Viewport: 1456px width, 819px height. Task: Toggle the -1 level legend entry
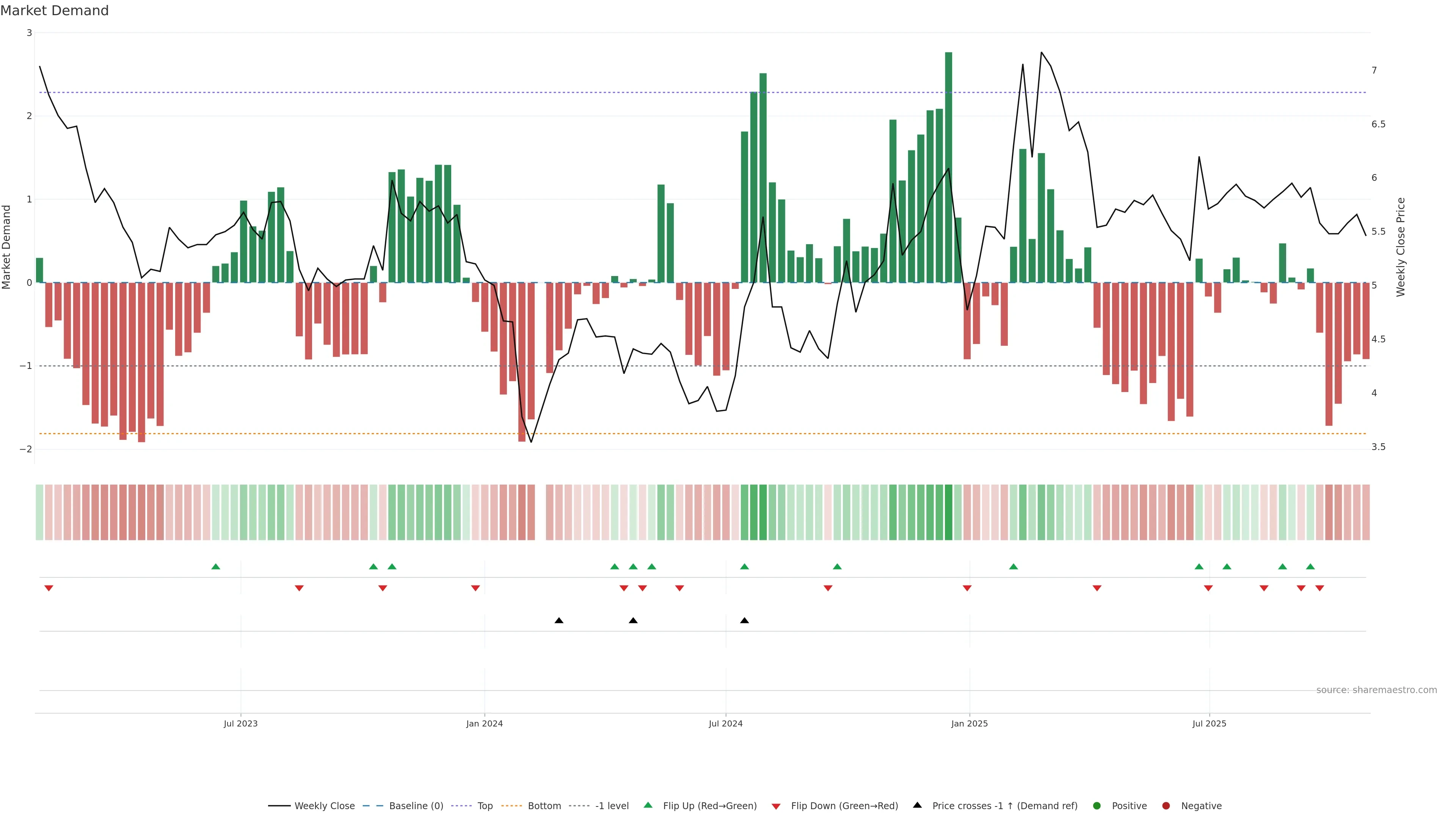click(612, 806)
